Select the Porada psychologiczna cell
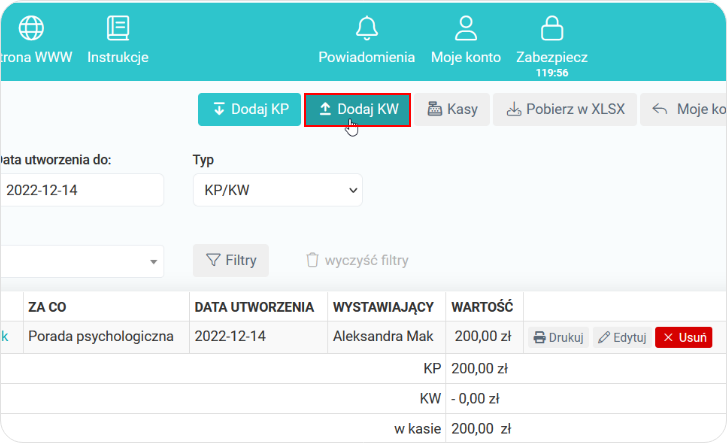Viewport: 727px width, 443px height. click(x=106, y=337)
